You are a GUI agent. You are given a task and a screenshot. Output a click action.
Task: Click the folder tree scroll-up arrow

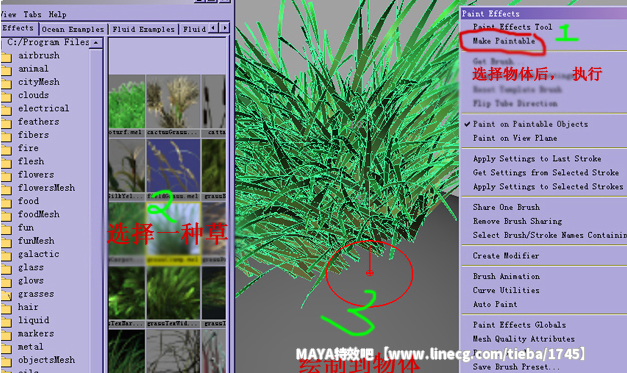96,43
